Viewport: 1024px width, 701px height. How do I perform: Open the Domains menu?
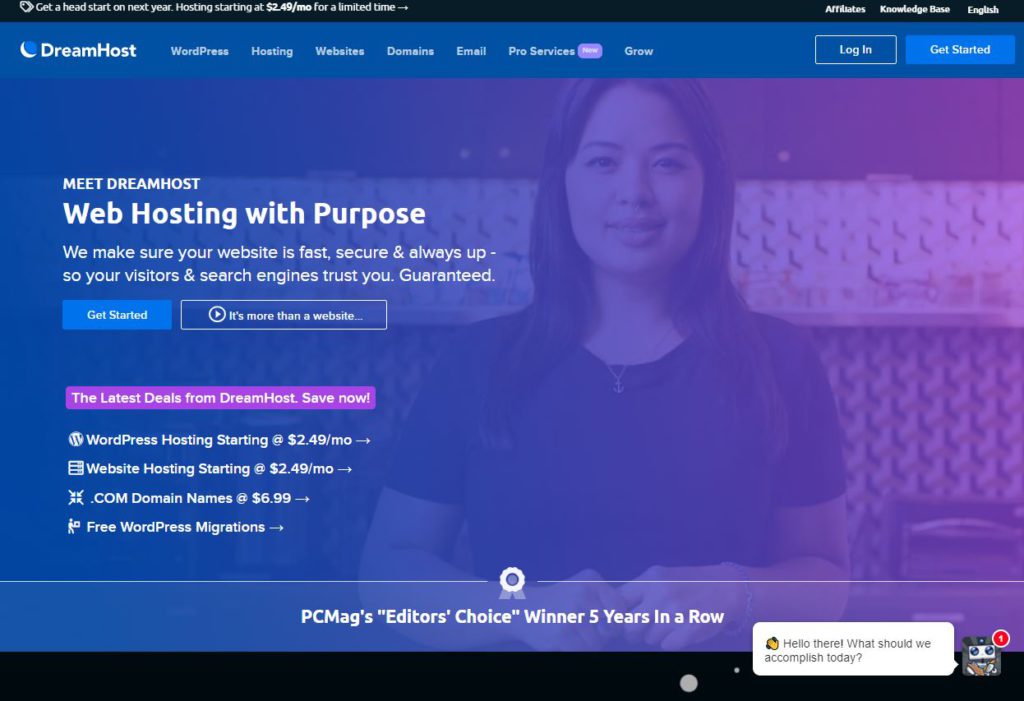[410, 51]
